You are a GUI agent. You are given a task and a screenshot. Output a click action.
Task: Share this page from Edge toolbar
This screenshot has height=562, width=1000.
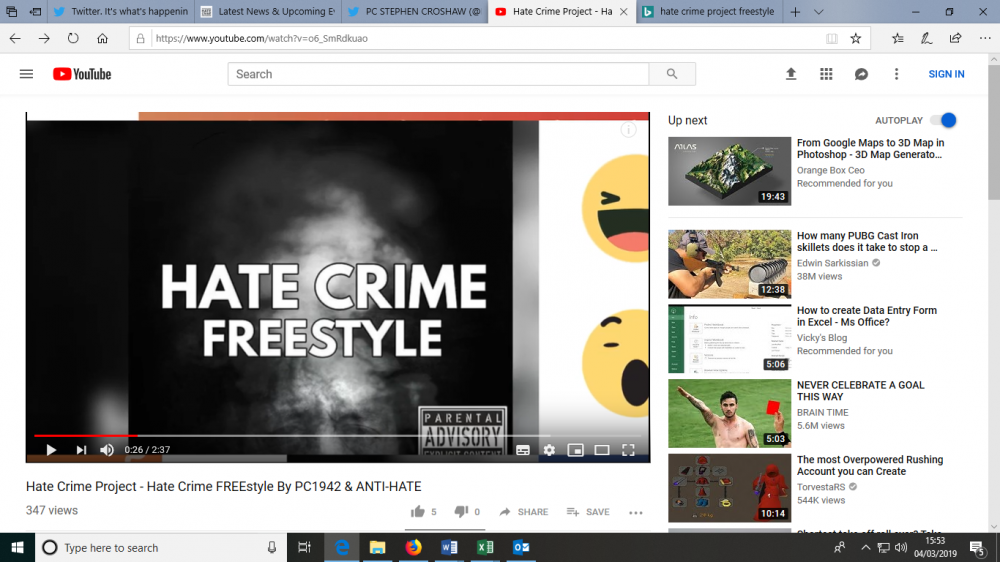955,38
